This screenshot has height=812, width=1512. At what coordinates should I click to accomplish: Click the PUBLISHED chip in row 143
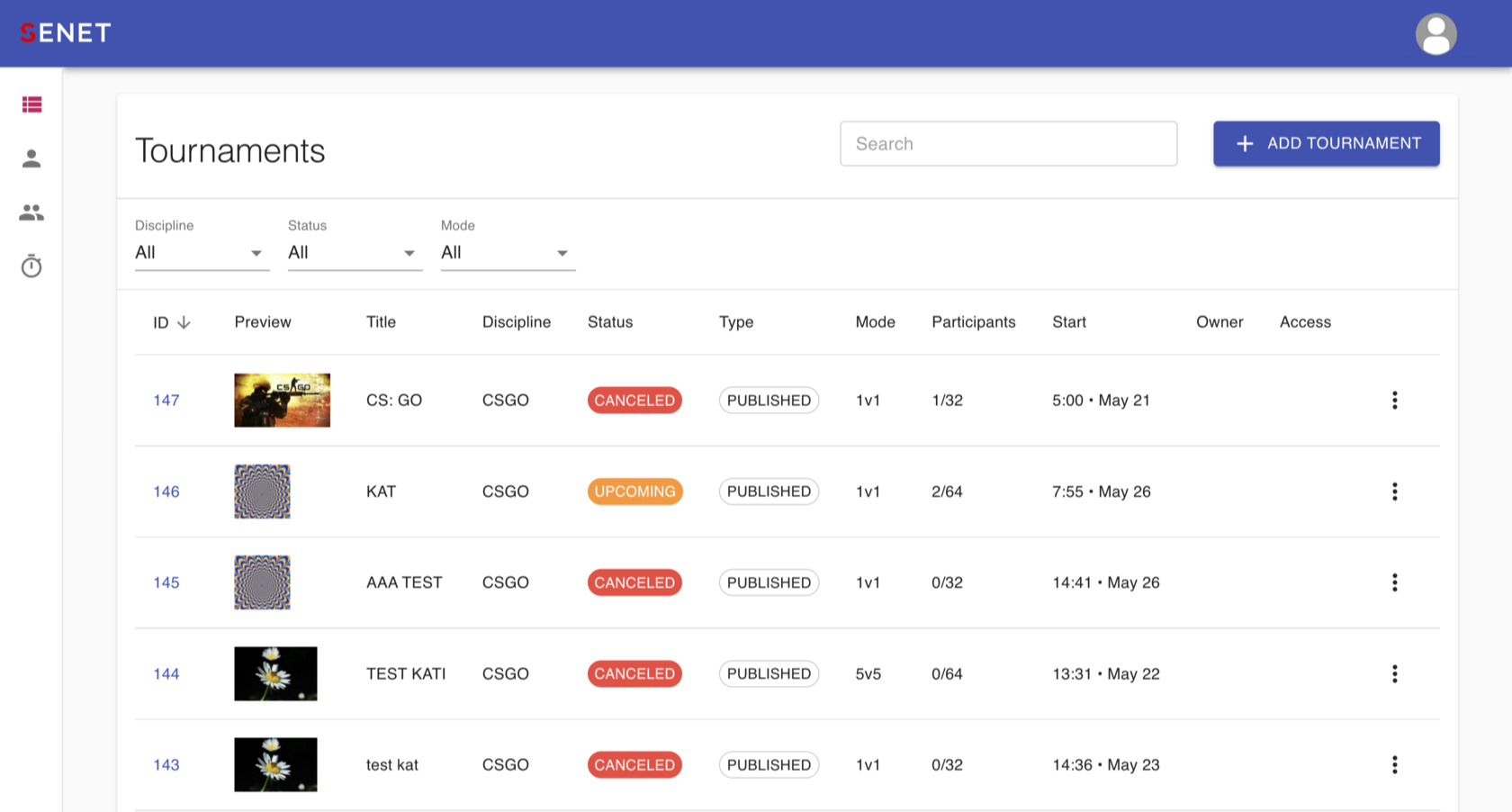point(769,764)
